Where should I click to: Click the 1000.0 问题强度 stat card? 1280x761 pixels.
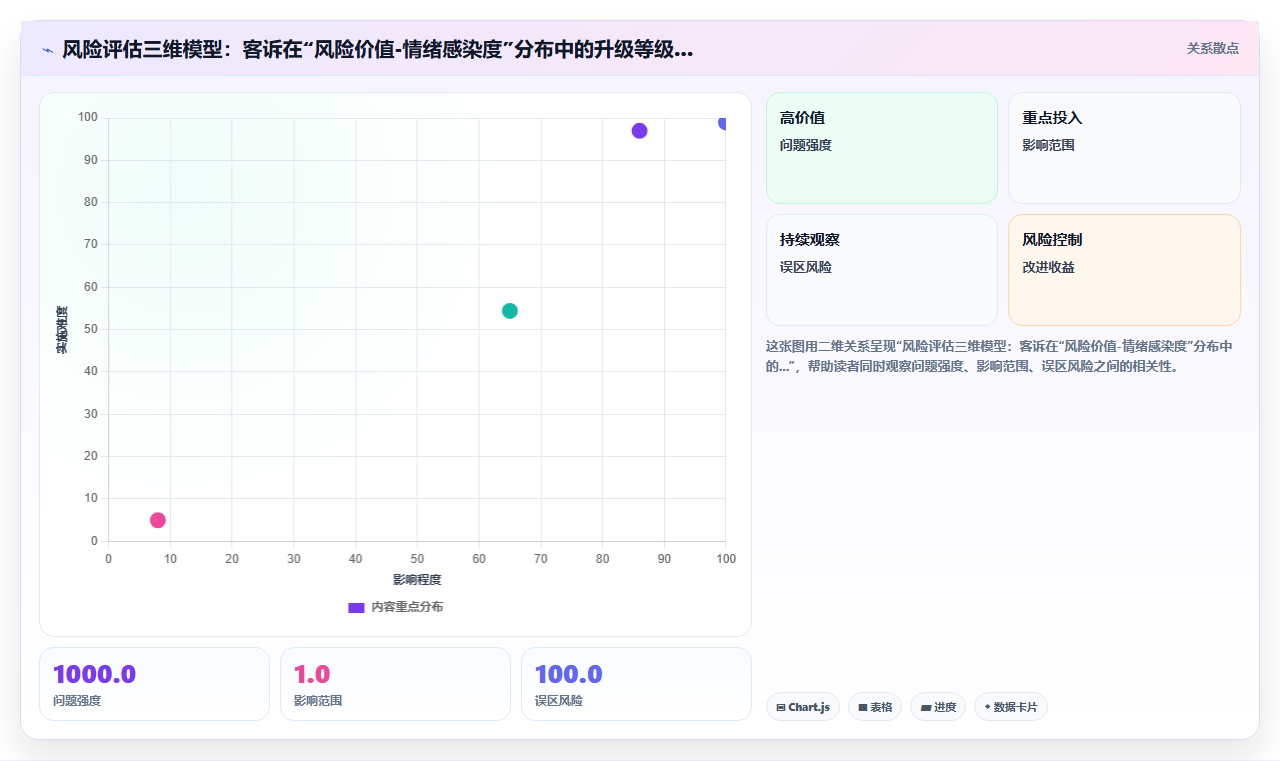(x=154, y=684)
